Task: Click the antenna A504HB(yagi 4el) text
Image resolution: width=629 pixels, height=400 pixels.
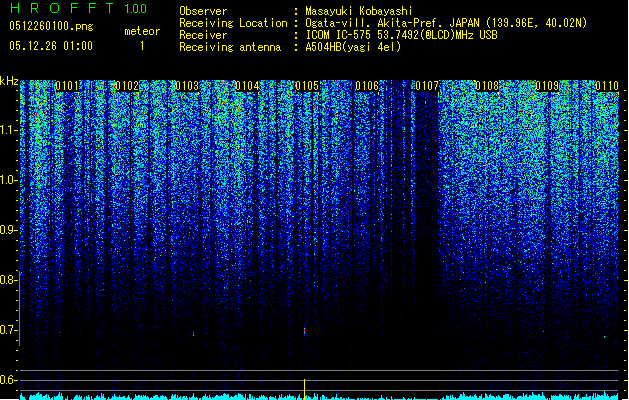Action: [353, 47]
